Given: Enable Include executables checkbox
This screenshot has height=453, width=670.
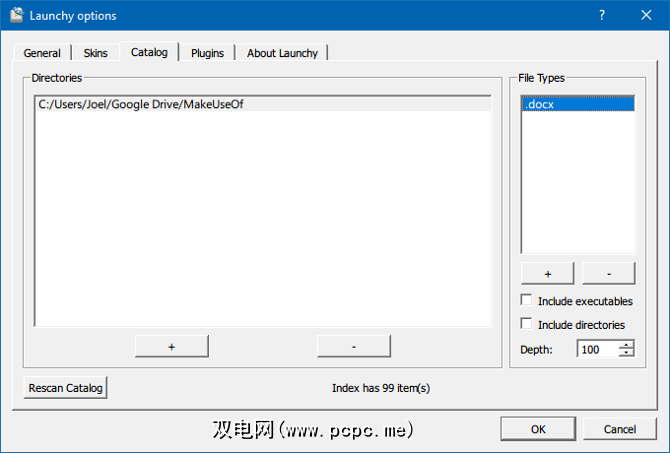Looking at the screenshot, I should [526, 300].
